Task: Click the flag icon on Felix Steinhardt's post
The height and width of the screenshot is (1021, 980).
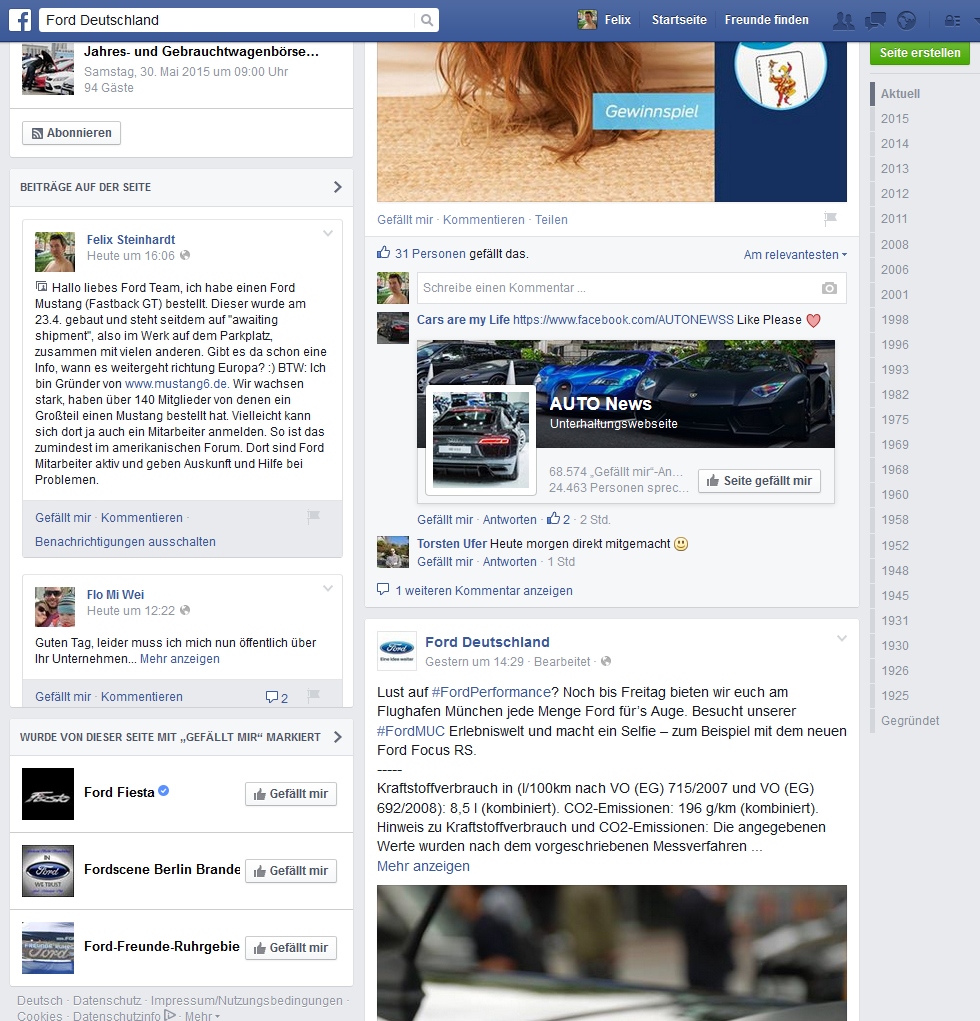Action: [x=313, y=516]
